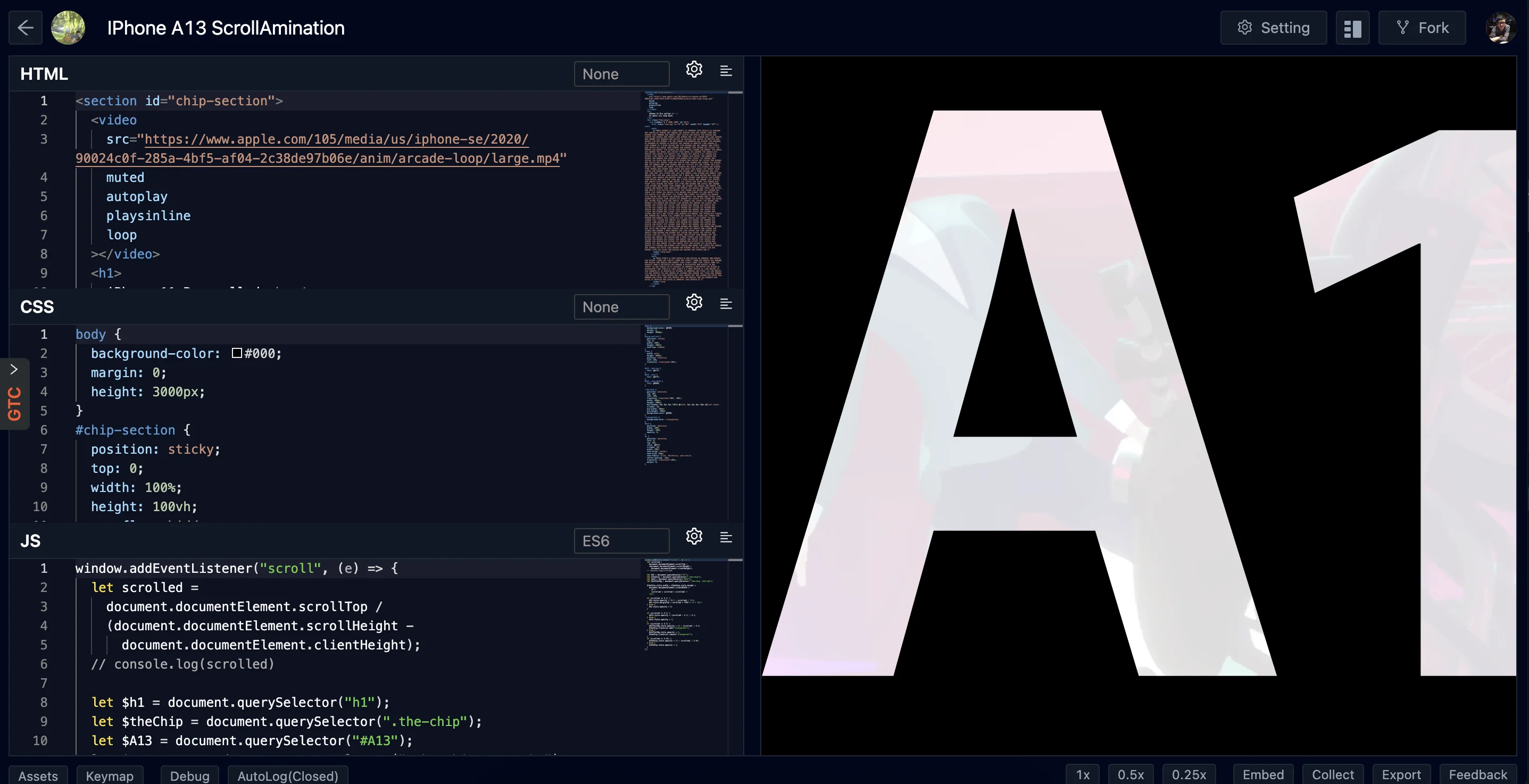This screenshot has height=784, width=1529.
Task: Click the HTML panel title
Action: click(x=44, y=73)
